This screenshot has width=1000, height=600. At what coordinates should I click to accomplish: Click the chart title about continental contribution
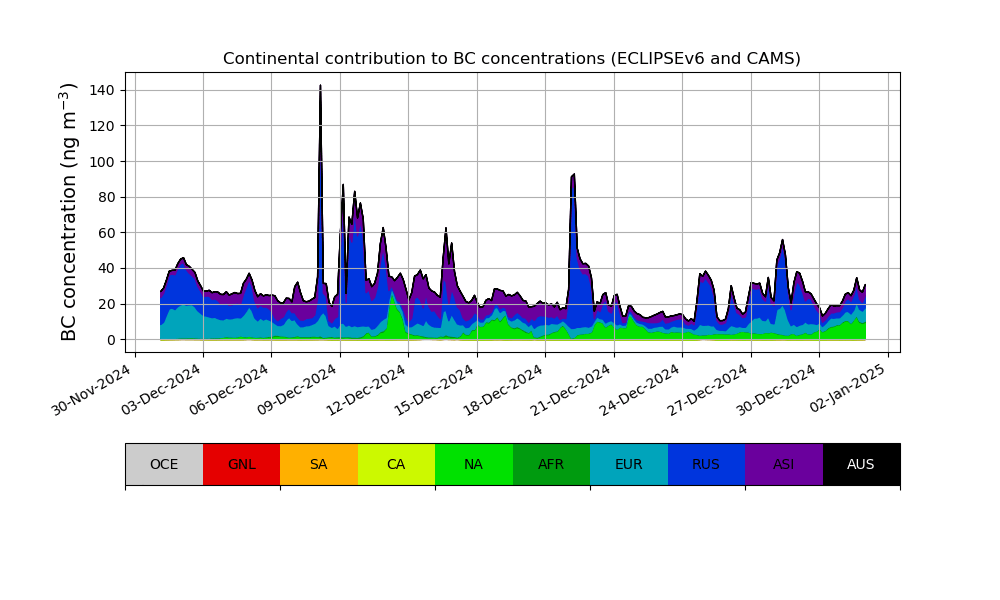[x=512, y=59]
